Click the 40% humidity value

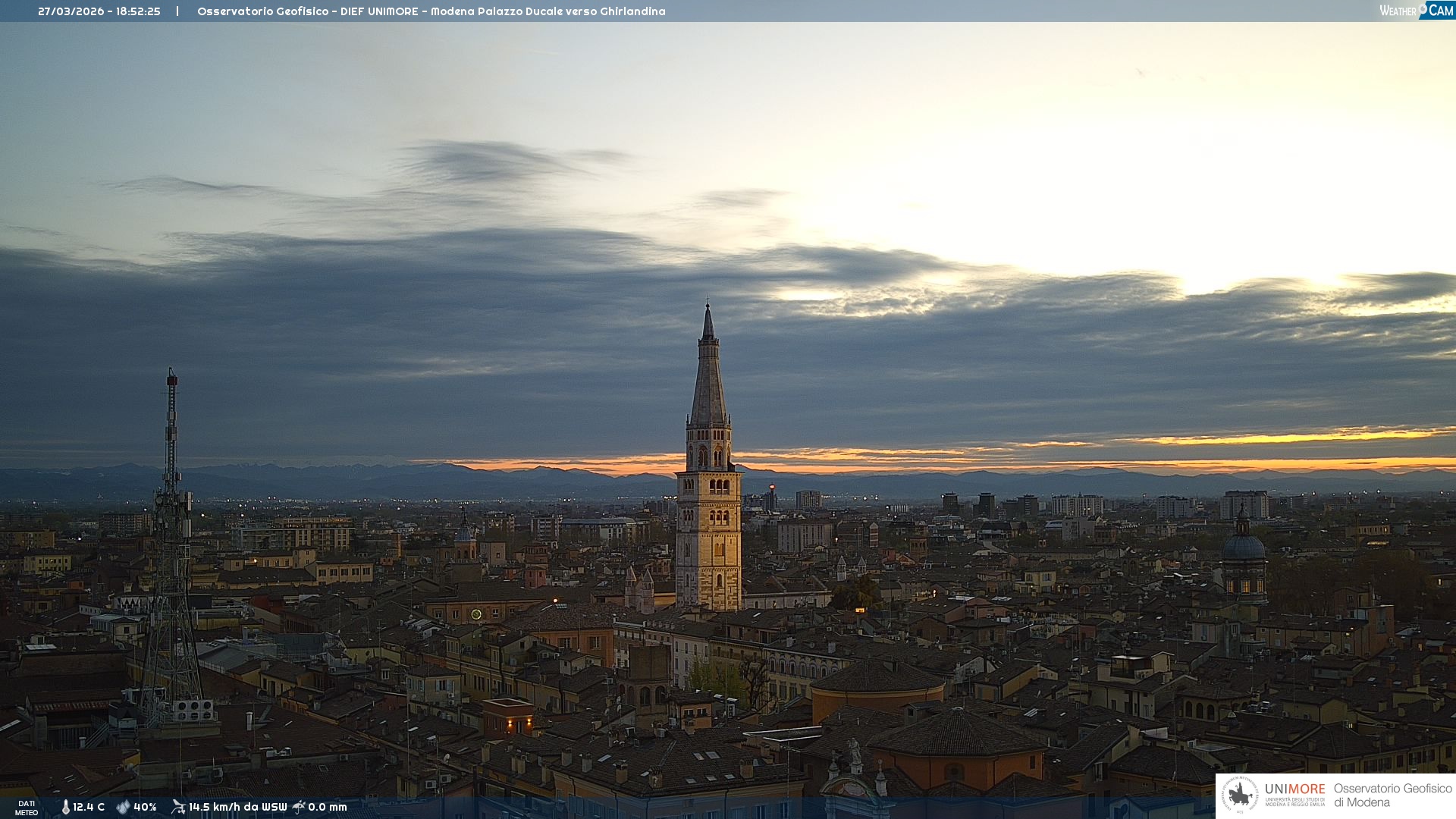pyautogui.click(x=145, y=807)
